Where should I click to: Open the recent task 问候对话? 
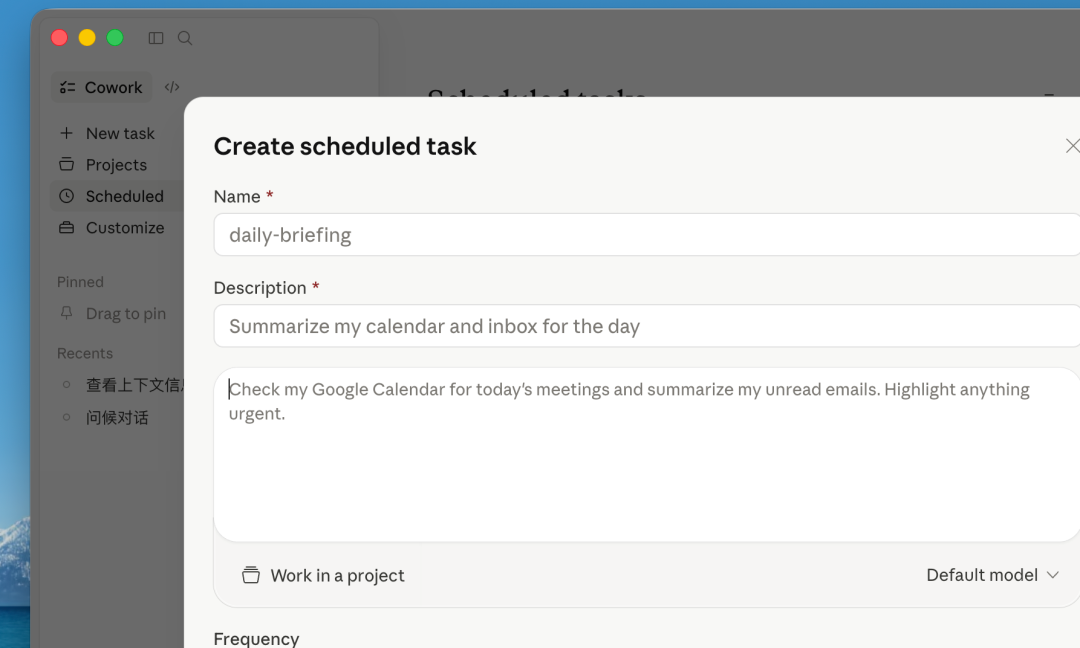pyautogui.click(x=117, y=417)
